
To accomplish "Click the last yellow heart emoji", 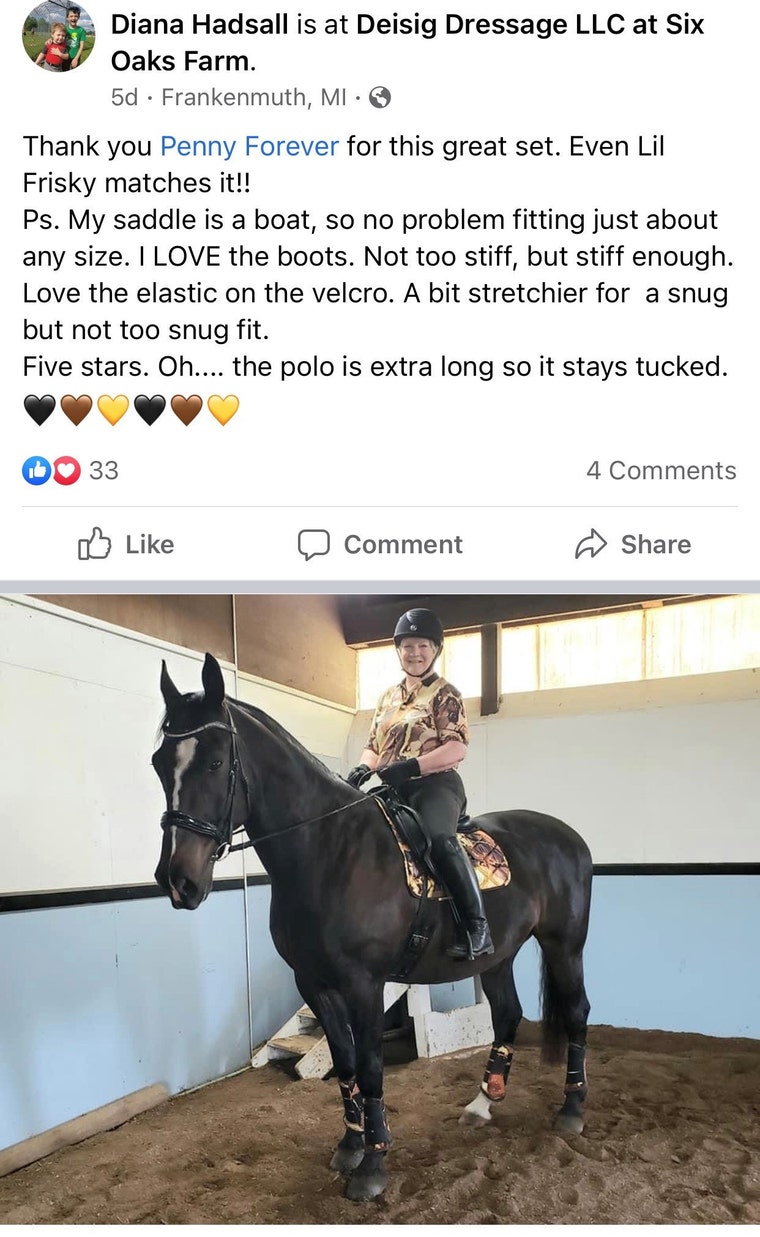I will pyautogui.click(x=222, y=410).
